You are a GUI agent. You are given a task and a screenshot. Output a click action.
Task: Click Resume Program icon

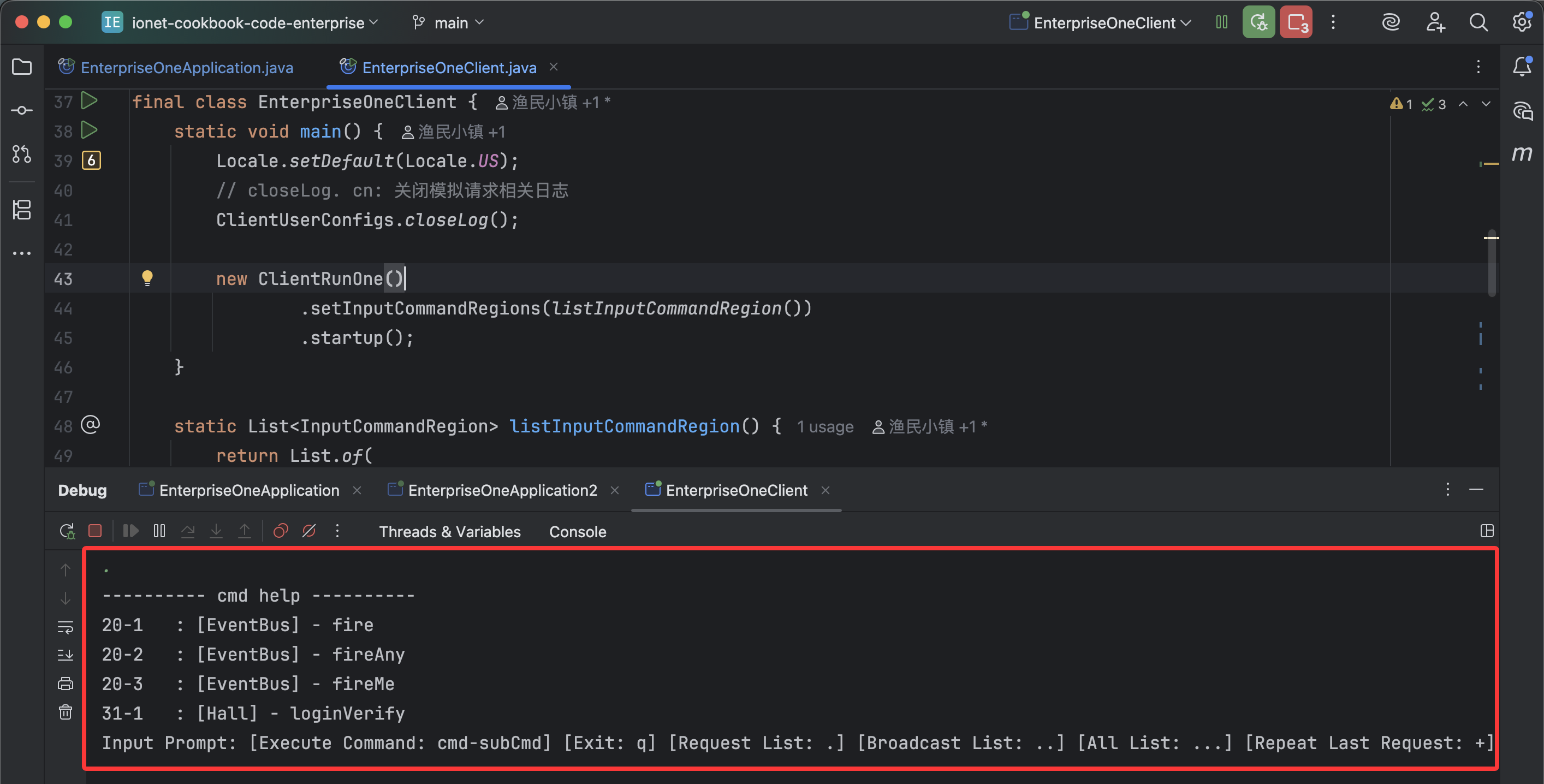click(130, 531)
